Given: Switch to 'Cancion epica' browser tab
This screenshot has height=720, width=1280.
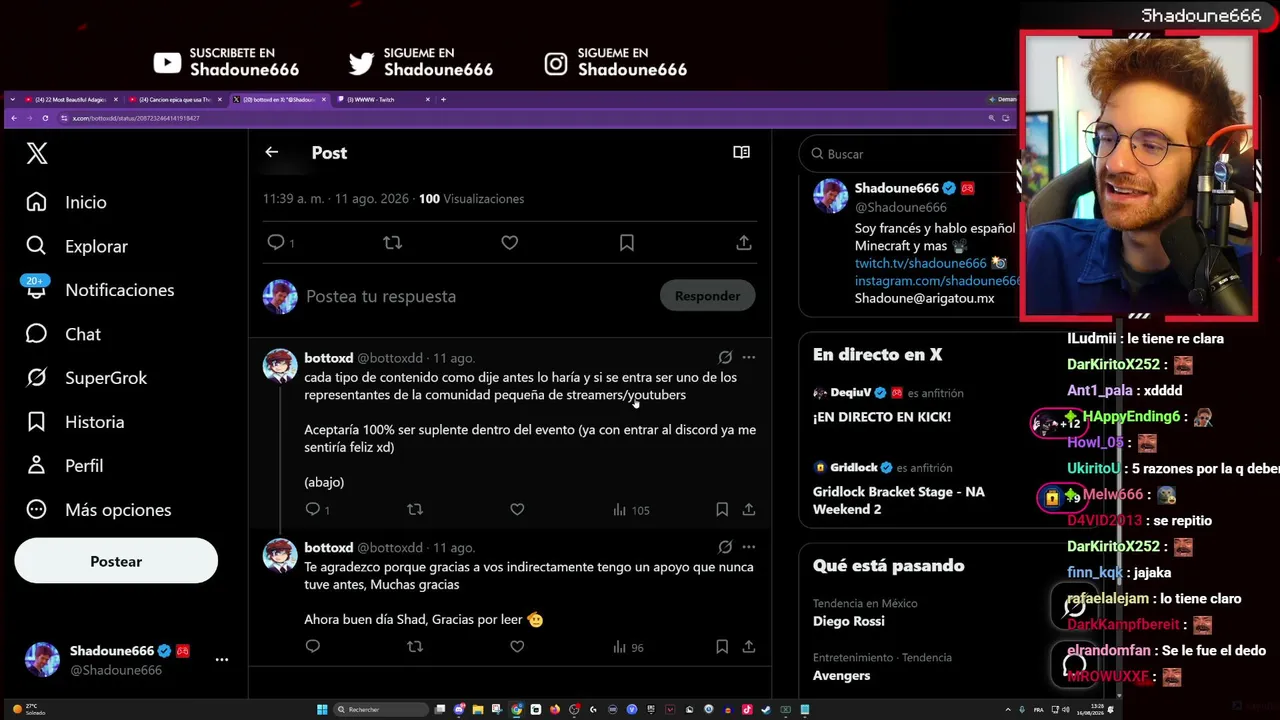Looking at the screenshot, I should click(x=174, y=99).
